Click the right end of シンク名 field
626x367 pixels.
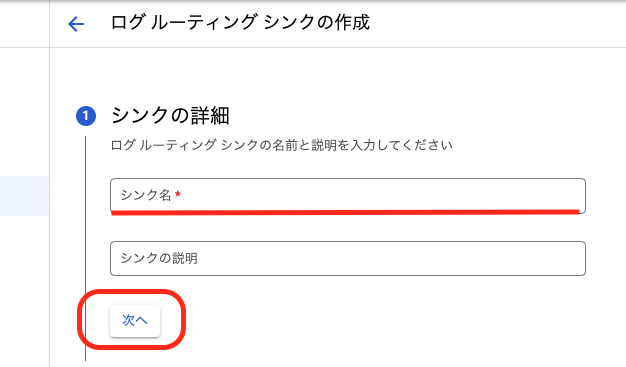pyautogui.click(x=575, y=195)
